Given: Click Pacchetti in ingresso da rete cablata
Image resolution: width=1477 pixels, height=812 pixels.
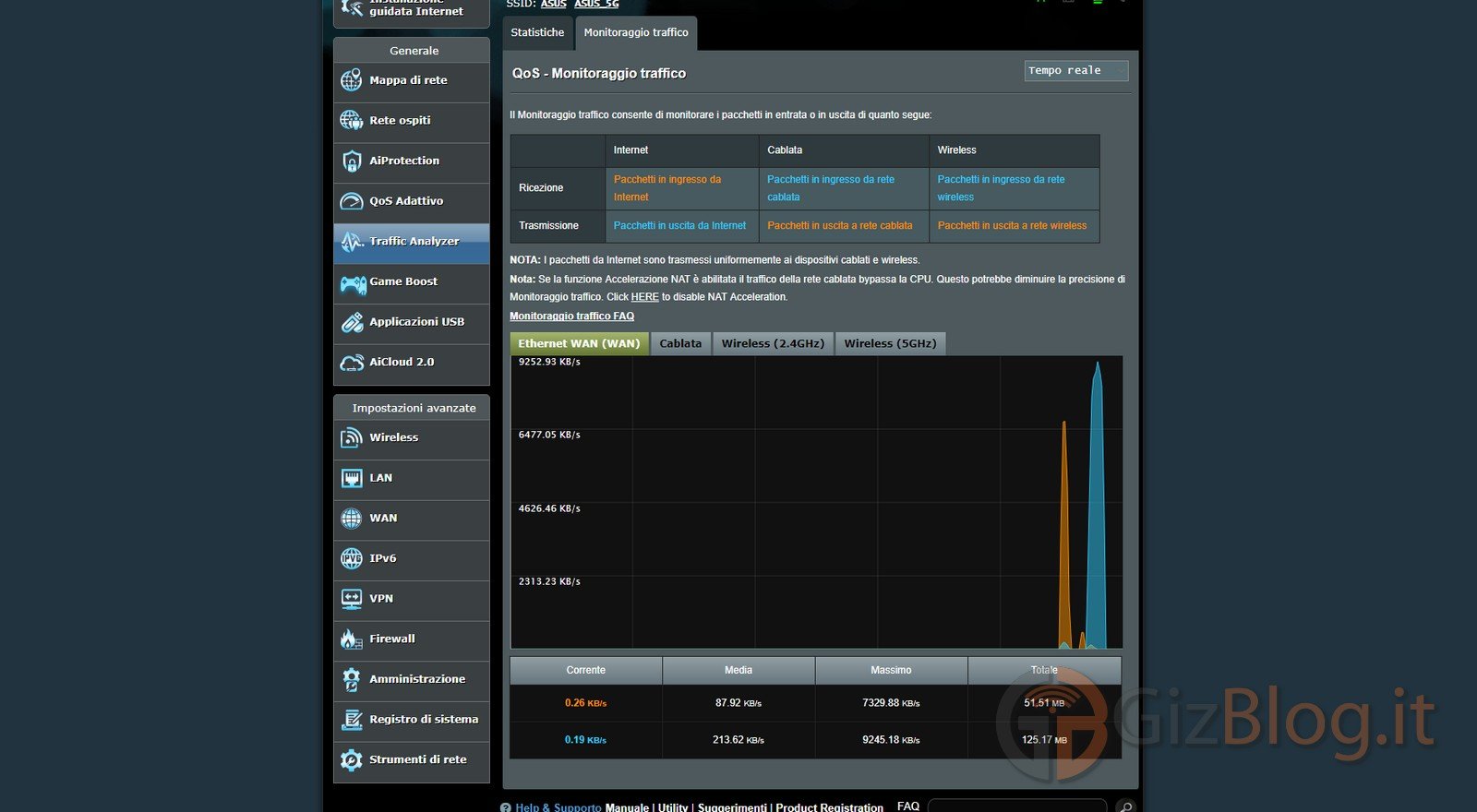Looking at the screenshot, I should [830, 188].
